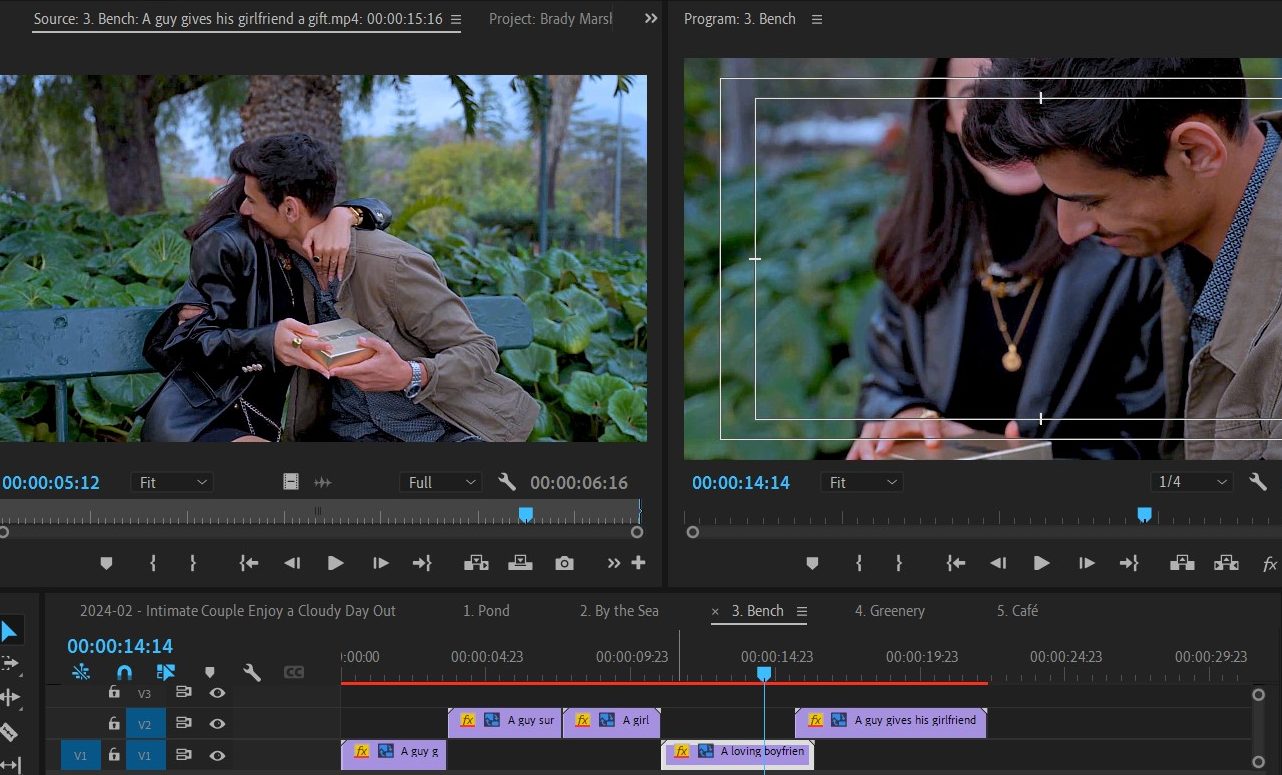Export frame with the camera icon
Viewport: 1282px width, 775px height.
point(565,563)
